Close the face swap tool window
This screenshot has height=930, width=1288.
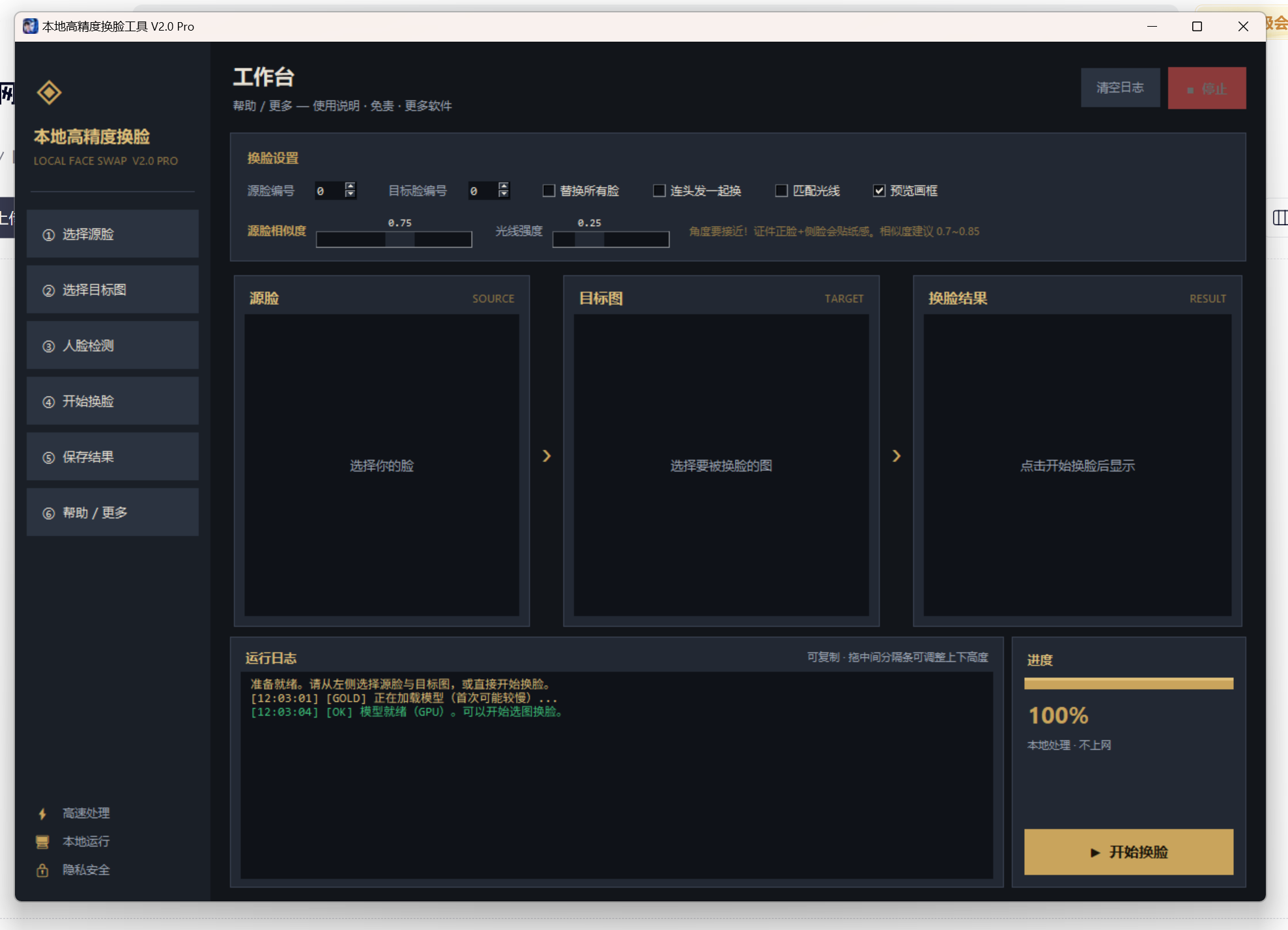tap(1243, 26)
